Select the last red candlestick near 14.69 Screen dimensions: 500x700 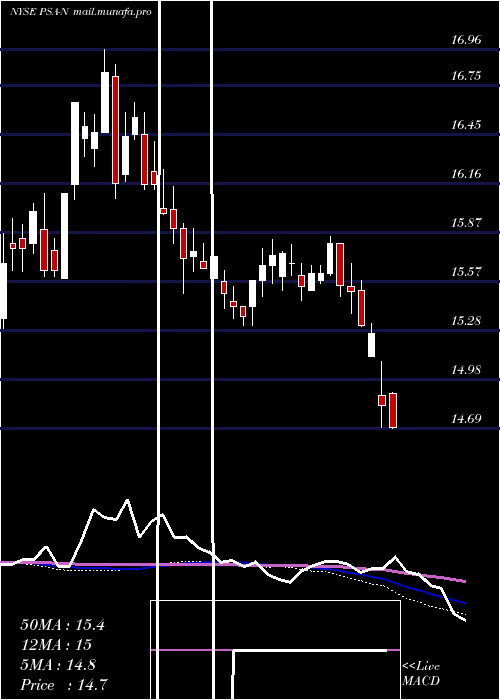click(393, 411)
